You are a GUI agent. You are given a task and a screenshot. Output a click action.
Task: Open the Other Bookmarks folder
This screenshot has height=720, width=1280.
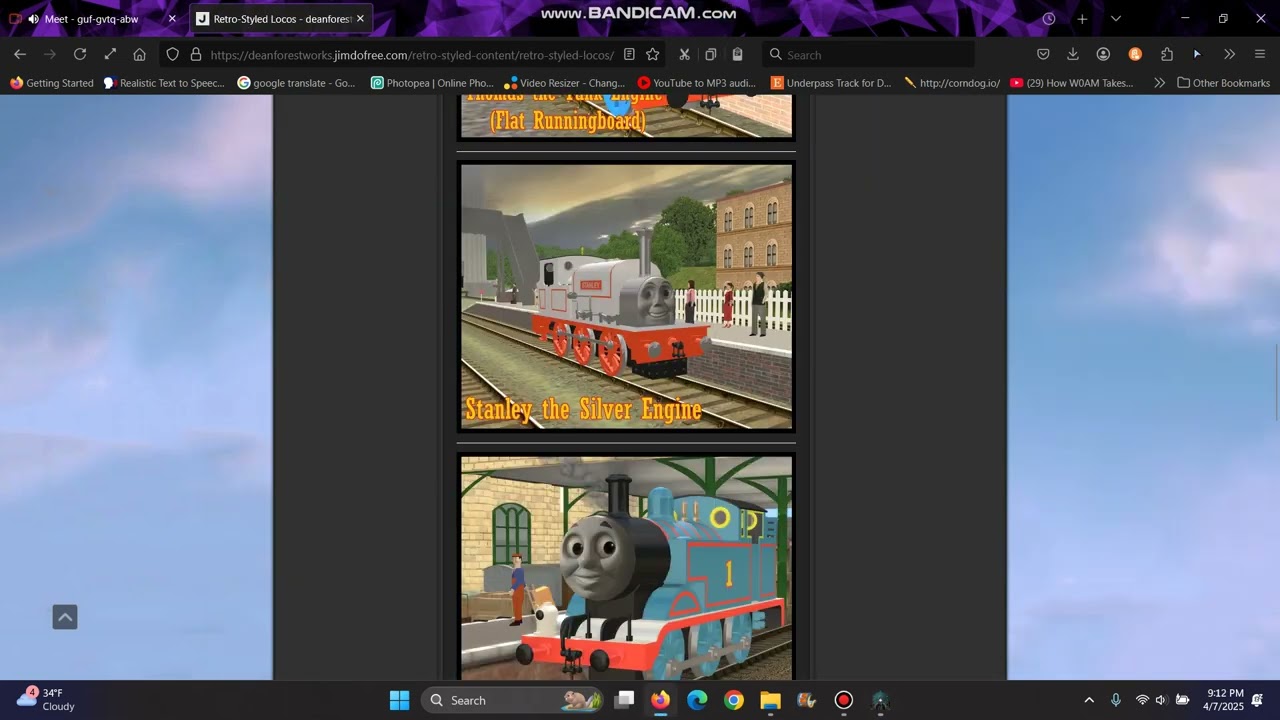(x=1224, y=83)
